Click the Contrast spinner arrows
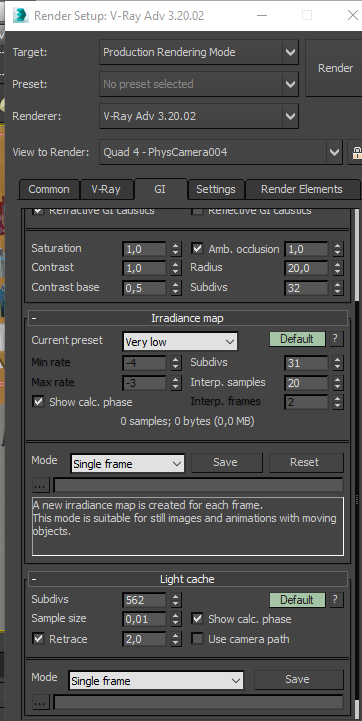 click(176, 269)
